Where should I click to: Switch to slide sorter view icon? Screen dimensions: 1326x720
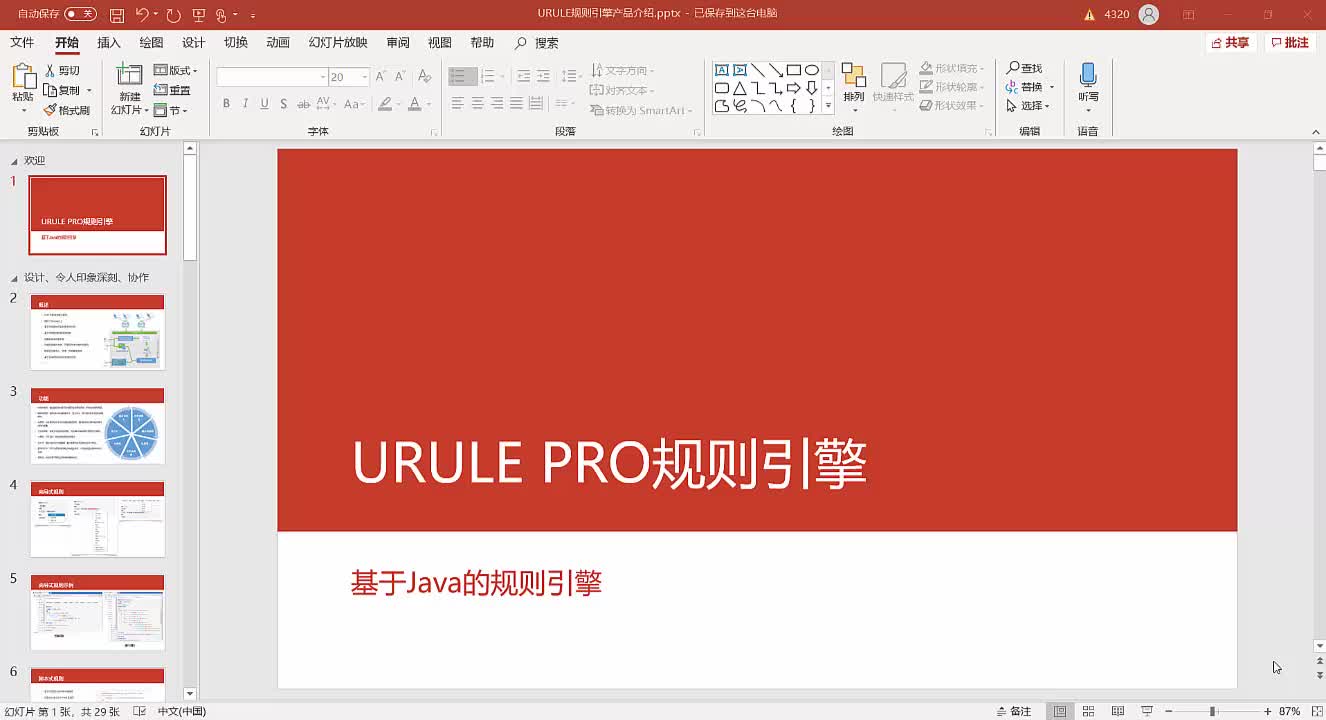click(1089, 711)
